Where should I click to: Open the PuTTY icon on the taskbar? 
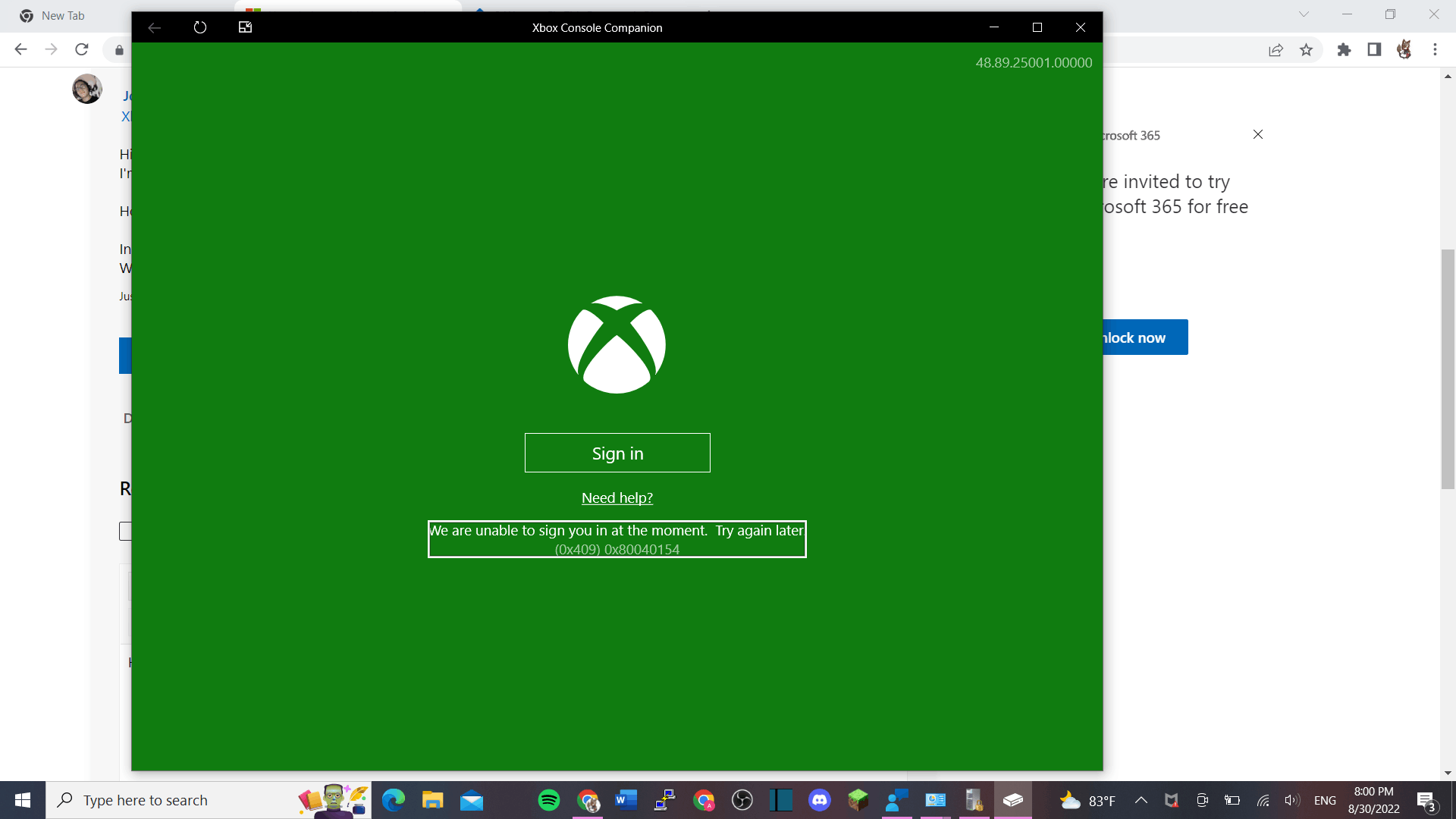coord(665,800)
